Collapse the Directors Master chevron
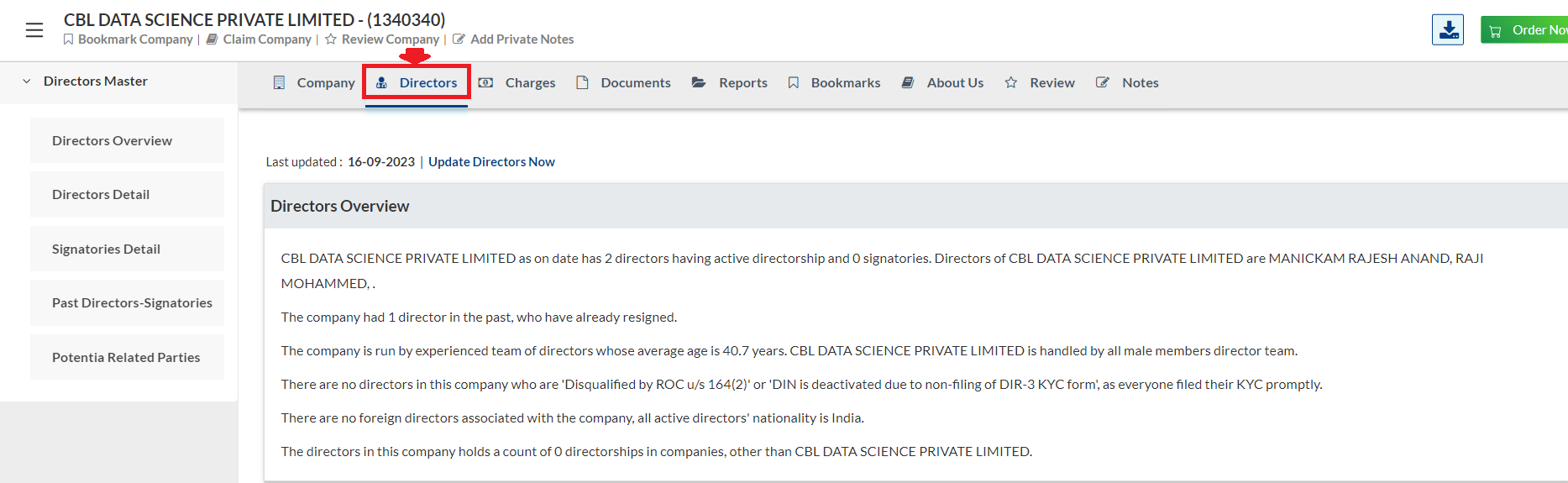This screenshot has width=1568, height=483. (x=26, y=81)
